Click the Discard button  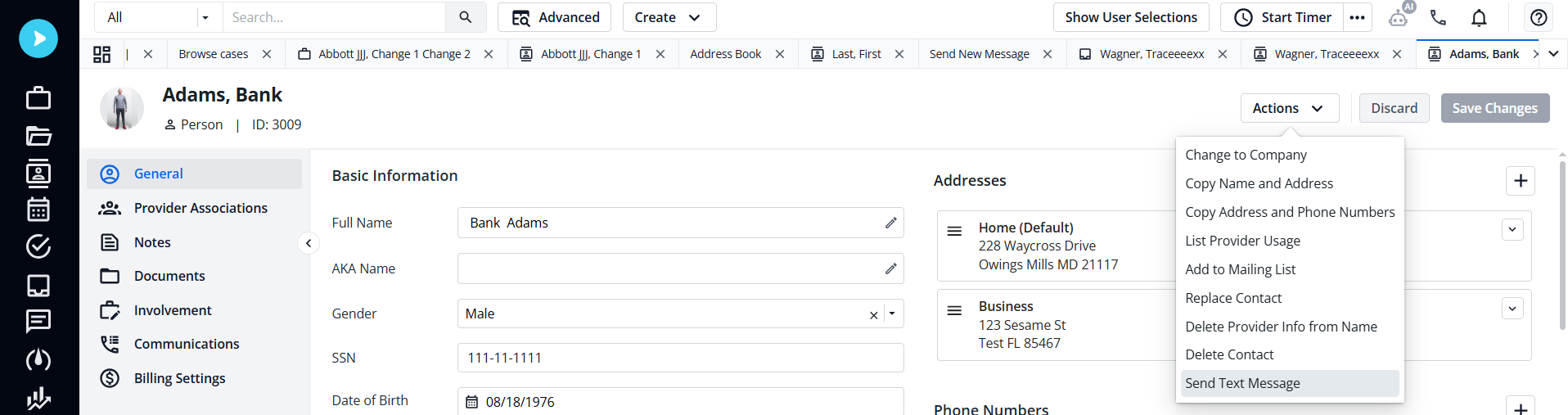pyautogui.click(x=1394, y=108)
